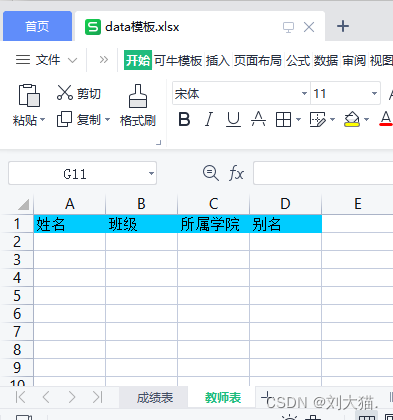The width and height of the screenshot is (393, 420).
Task: Go to first sheet navigation arrow
Action: pyautogui.click(x=20, y=397)
